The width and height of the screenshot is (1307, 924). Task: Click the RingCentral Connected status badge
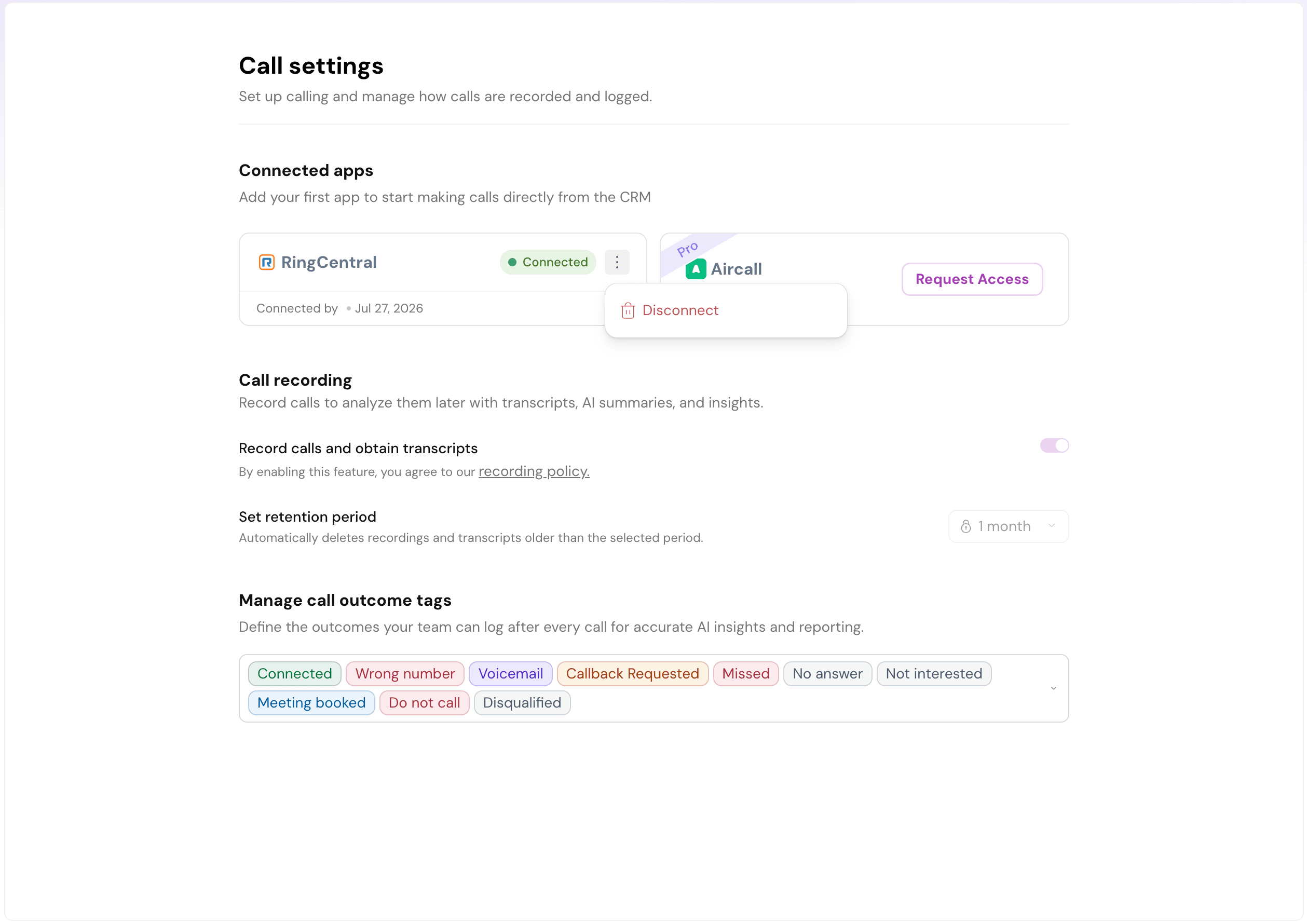[x=548, y=262]
